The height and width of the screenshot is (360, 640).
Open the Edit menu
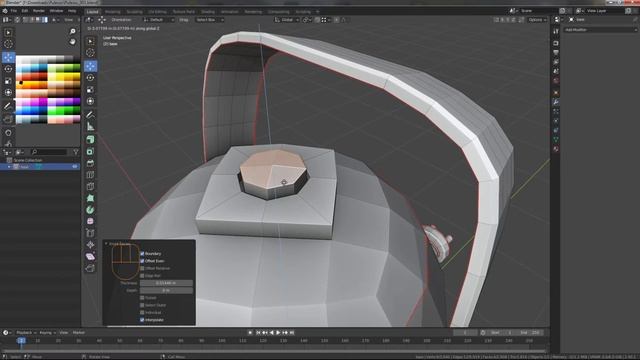(24, 11)
